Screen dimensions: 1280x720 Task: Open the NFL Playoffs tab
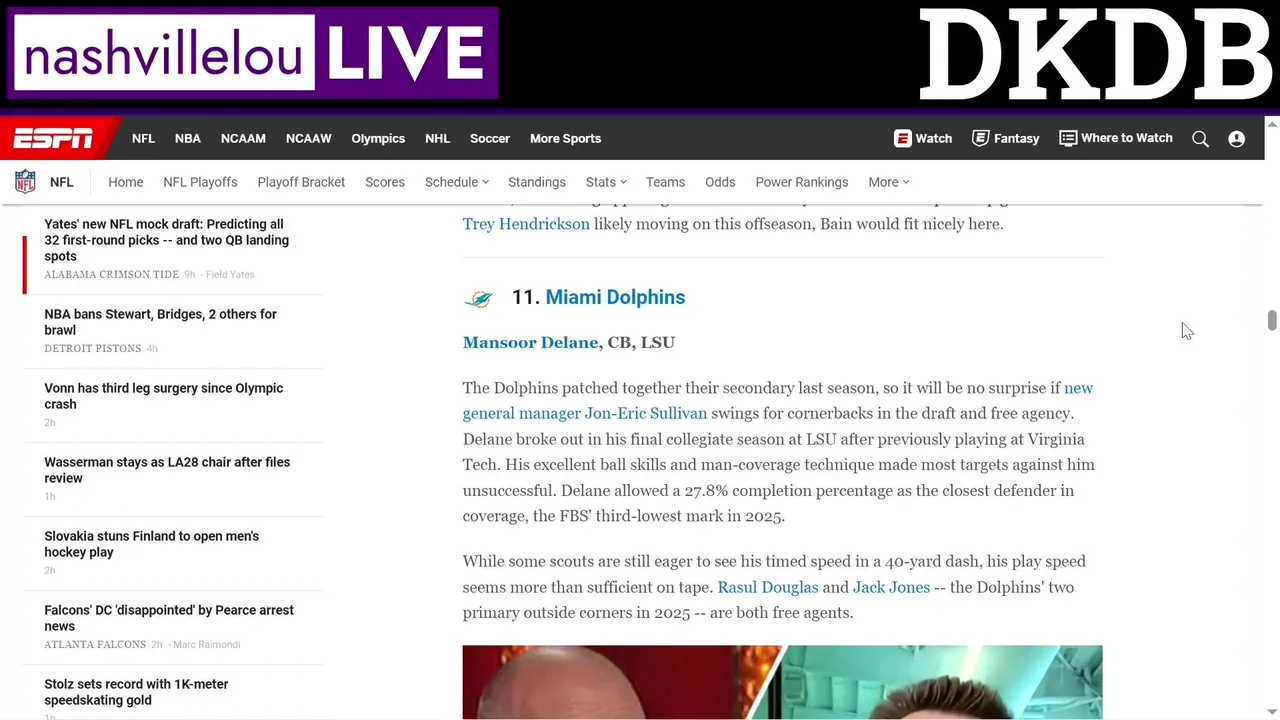200,182
